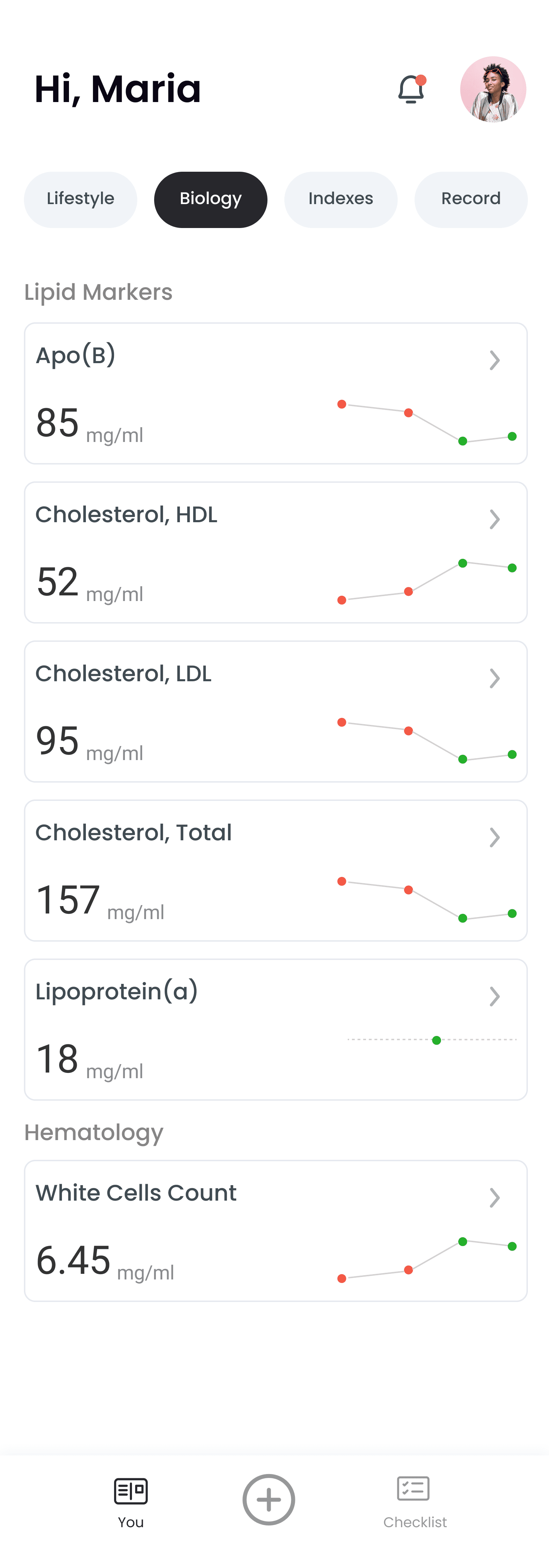Go to the You tab icon
Viewport: 549px width, 1568px height.
(x=131, y=1491)
